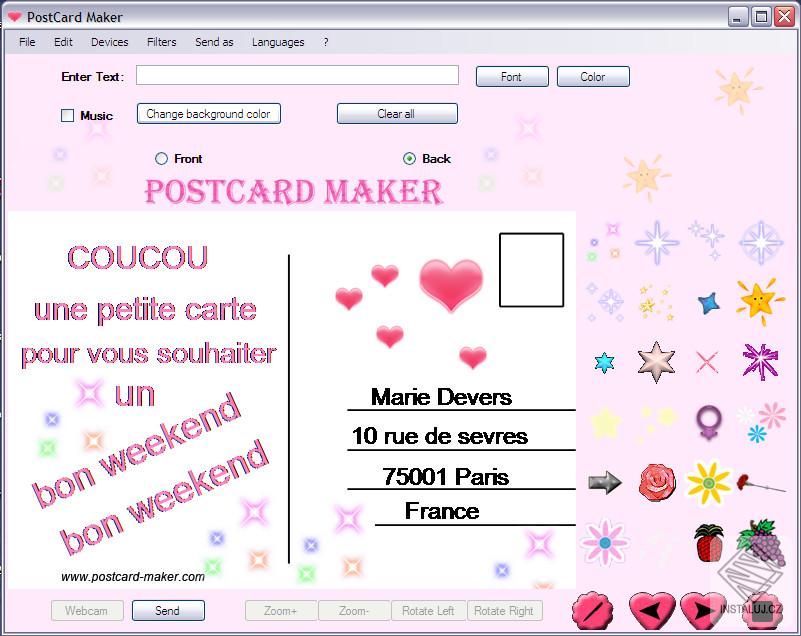The height and width of the screenshot is (636, 801).
Task: Open the Send as menu
Action: coord(214,42)
